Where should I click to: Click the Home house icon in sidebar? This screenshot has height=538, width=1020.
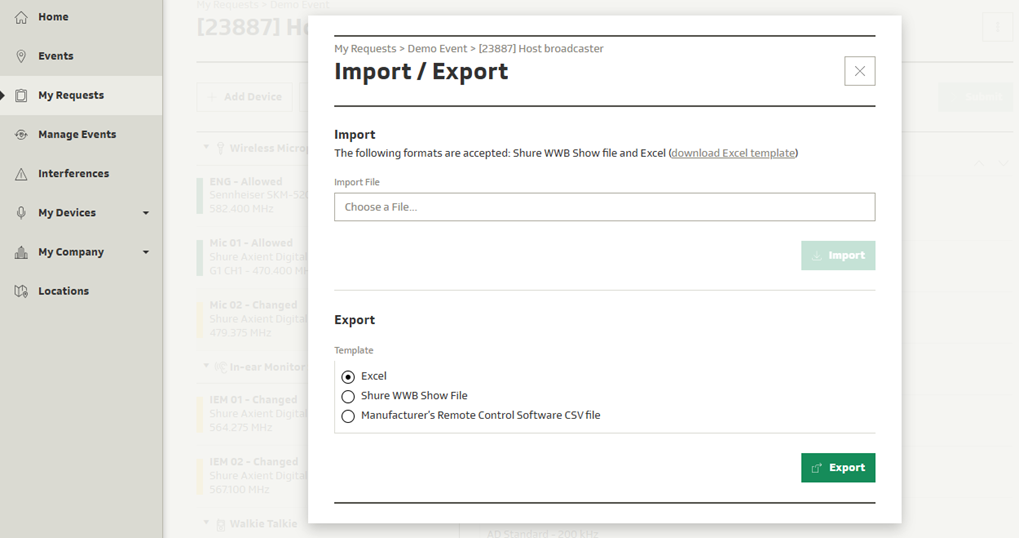[x=21, y=17]
